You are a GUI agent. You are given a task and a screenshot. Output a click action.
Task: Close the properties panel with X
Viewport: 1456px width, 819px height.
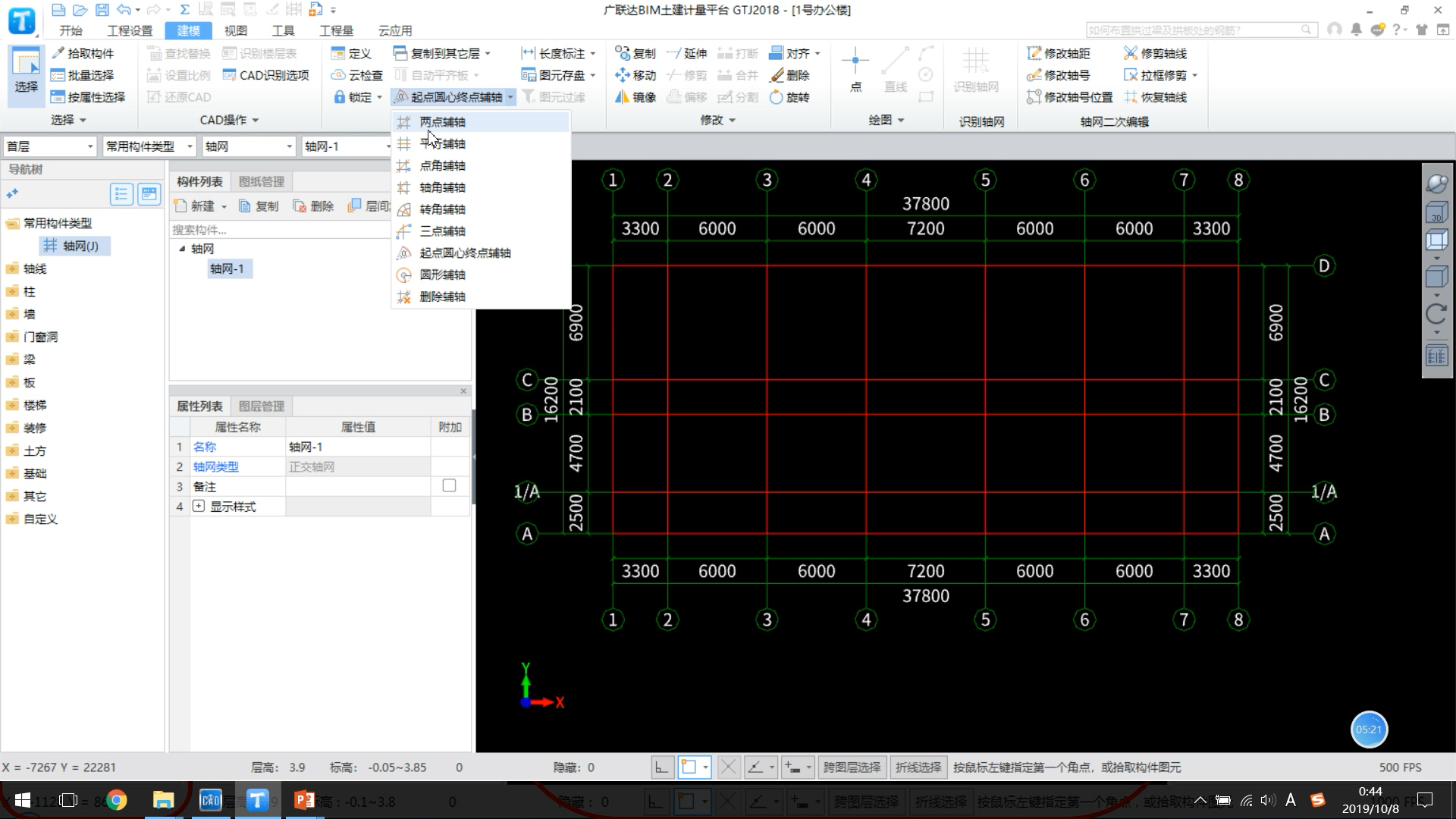[463, 391]
